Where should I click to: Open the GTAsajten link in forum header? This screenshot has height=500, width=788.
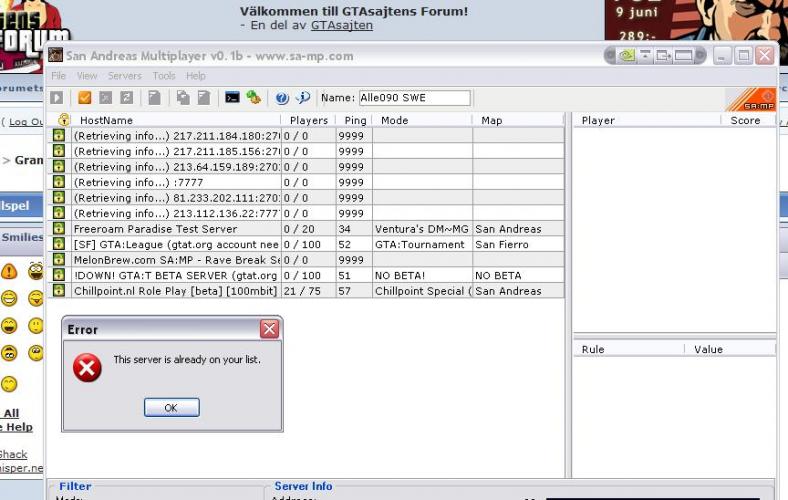tap(342, 25)
